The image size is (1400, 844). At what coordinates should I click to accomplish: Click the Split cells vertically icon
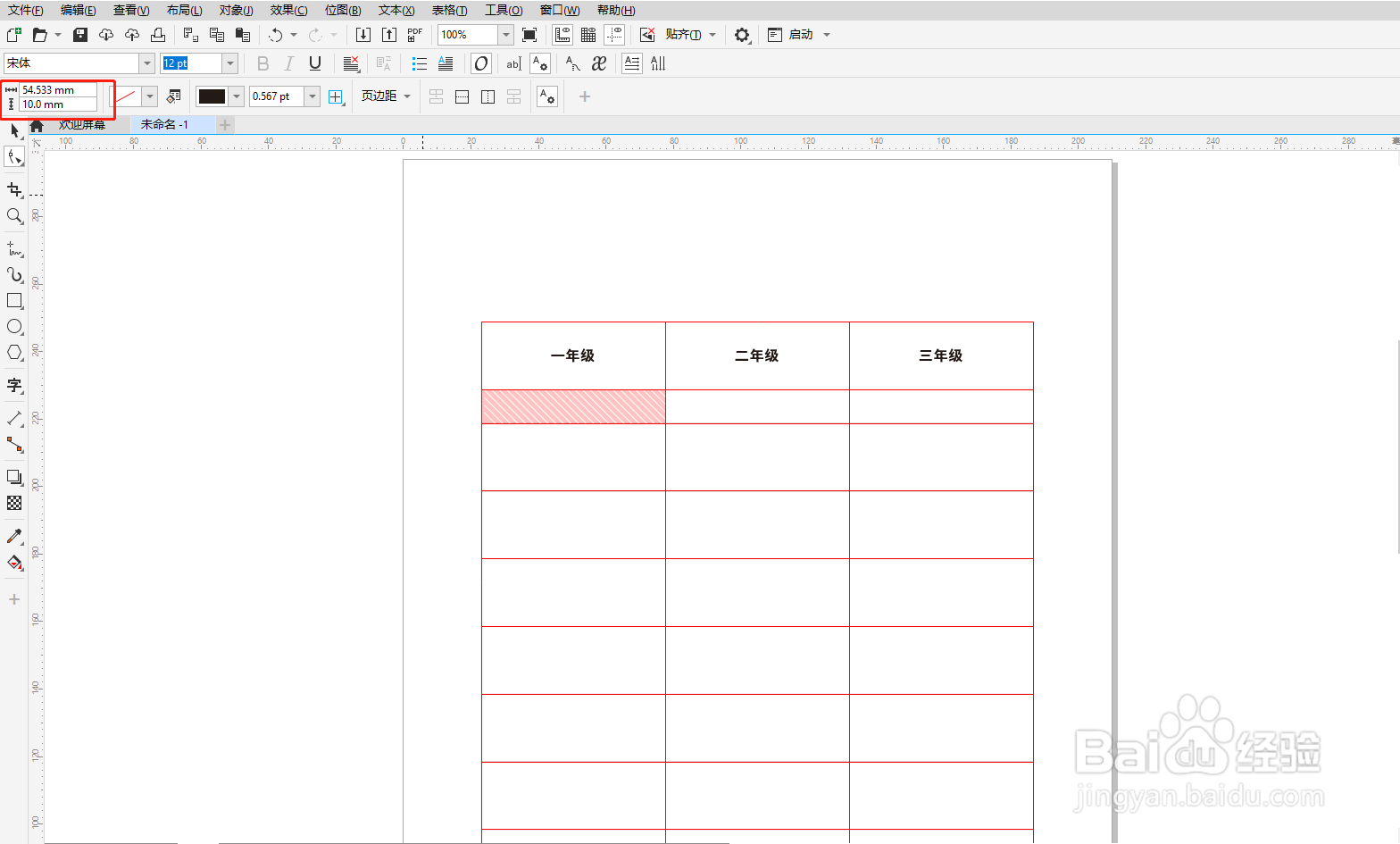[487, 96]
